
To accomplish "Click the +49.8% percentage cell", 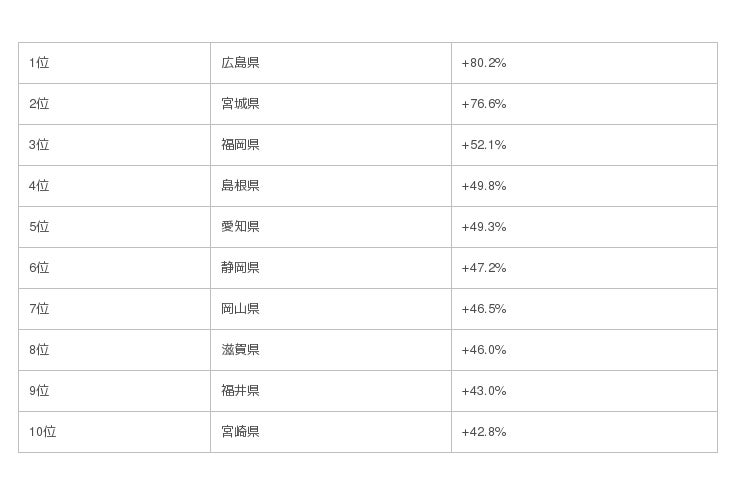I will [x=484, y=186].
